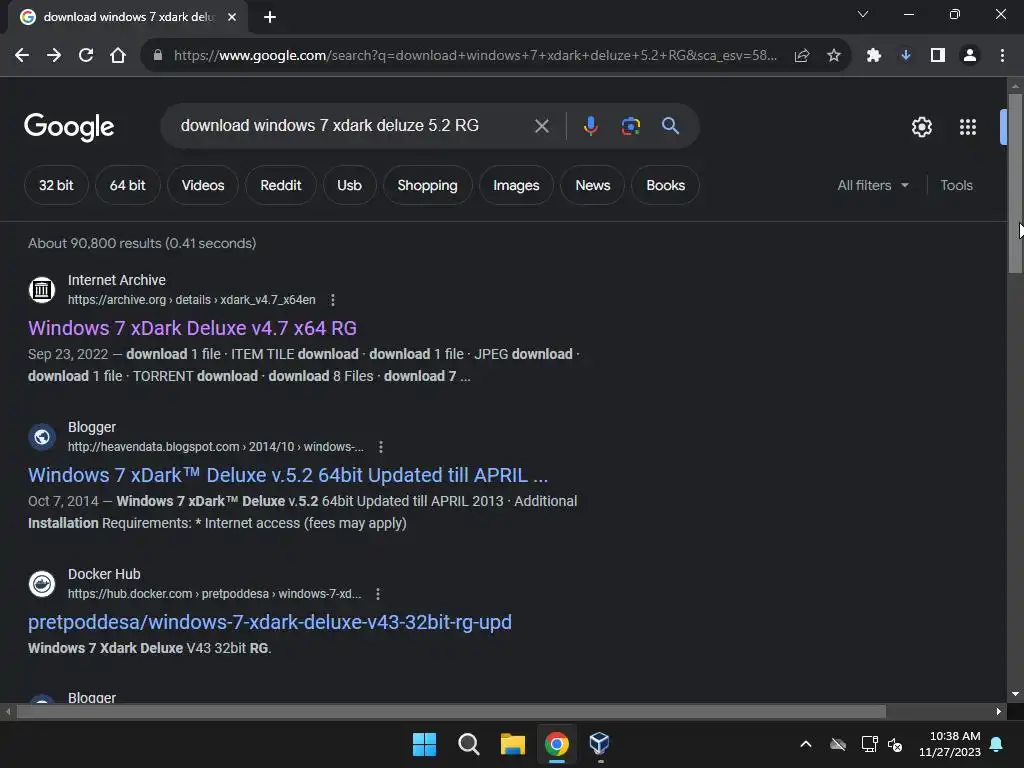Open the Chrome profile menu
Image resolution: width=1024 pixels, height=768 pixels.
coord(970,56)
